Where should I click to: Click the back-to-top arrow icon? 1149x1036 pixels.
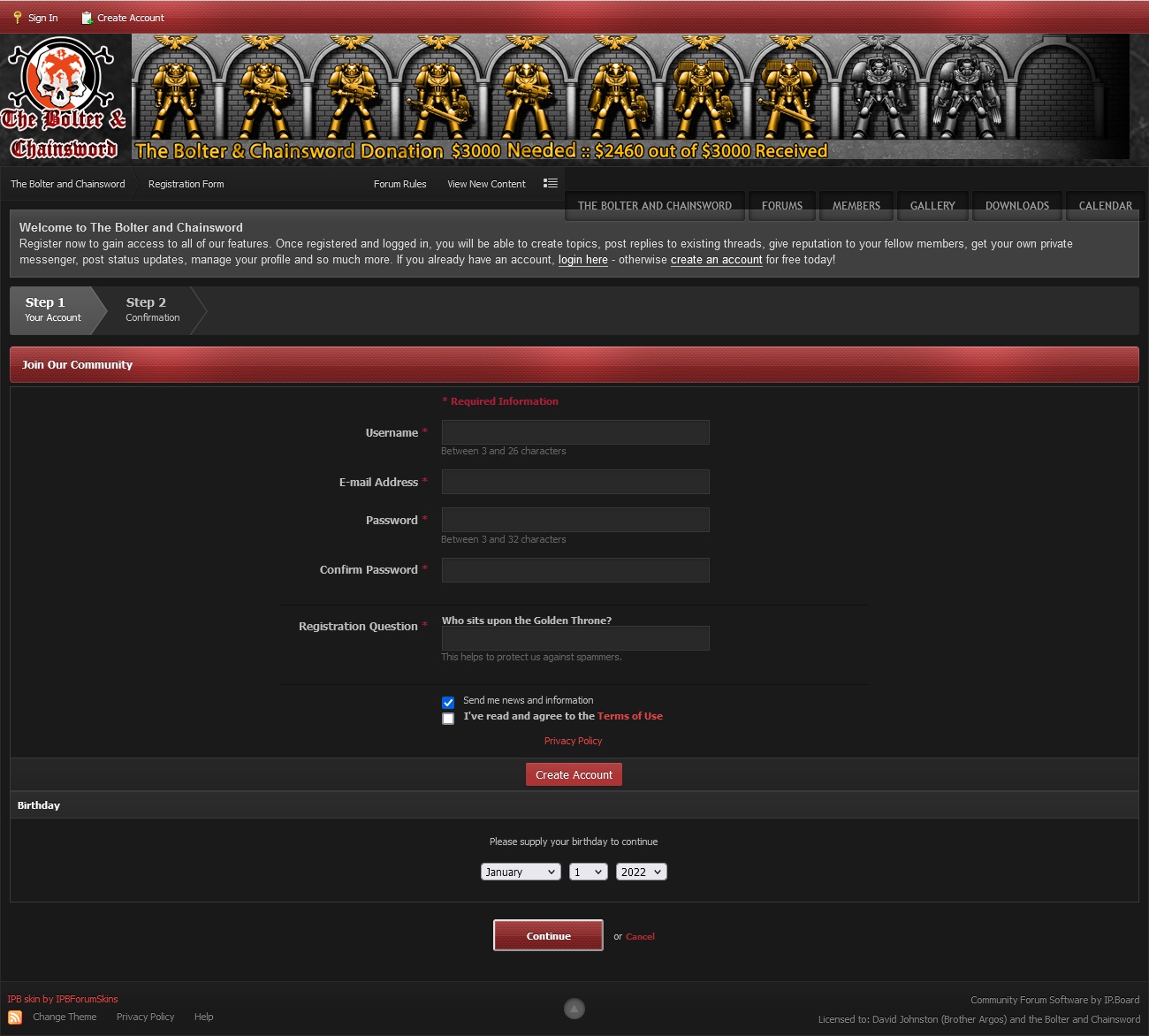574,1009
